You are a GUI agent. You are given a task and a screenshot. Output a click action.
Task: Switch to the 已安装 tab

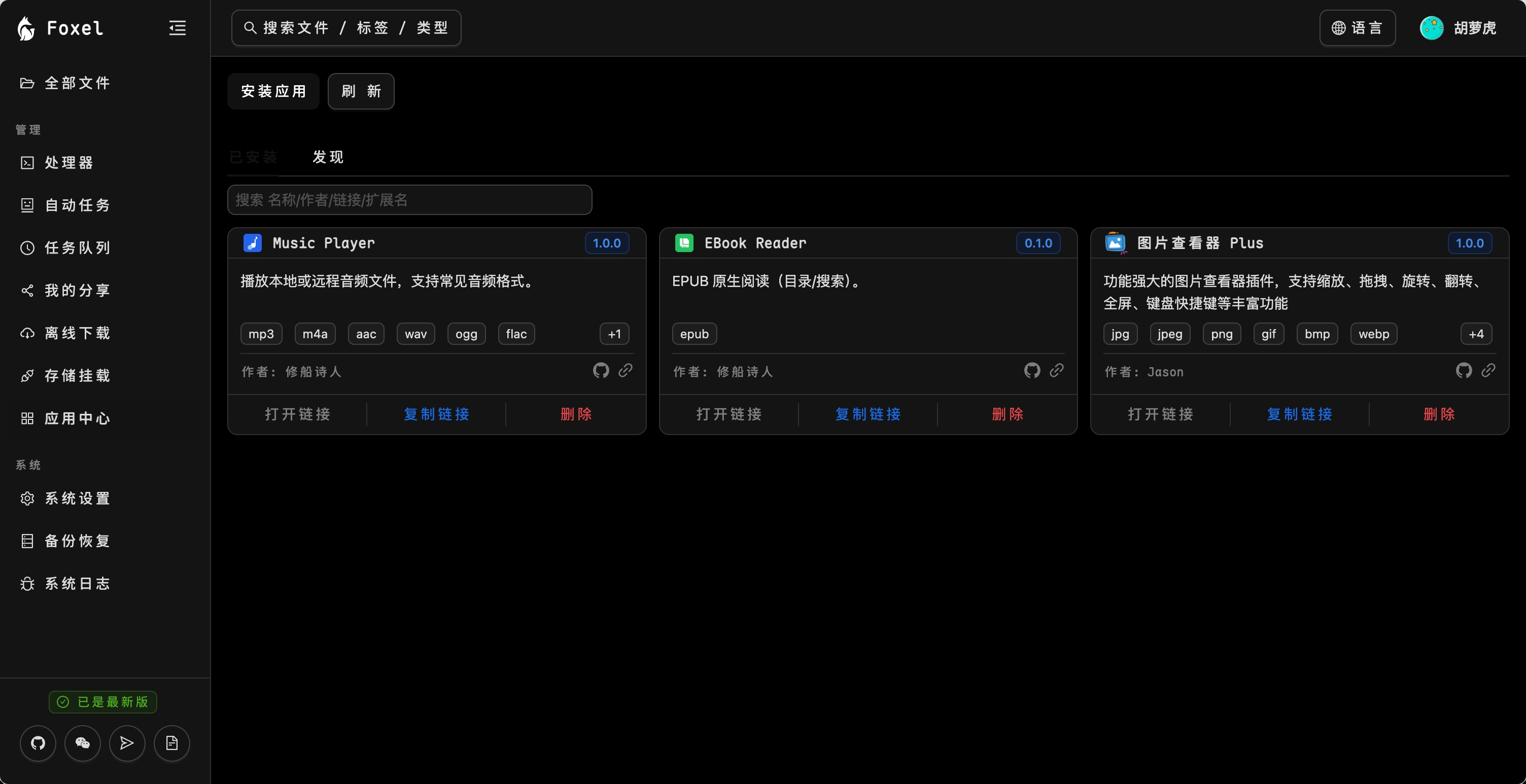tap(253, 157)
